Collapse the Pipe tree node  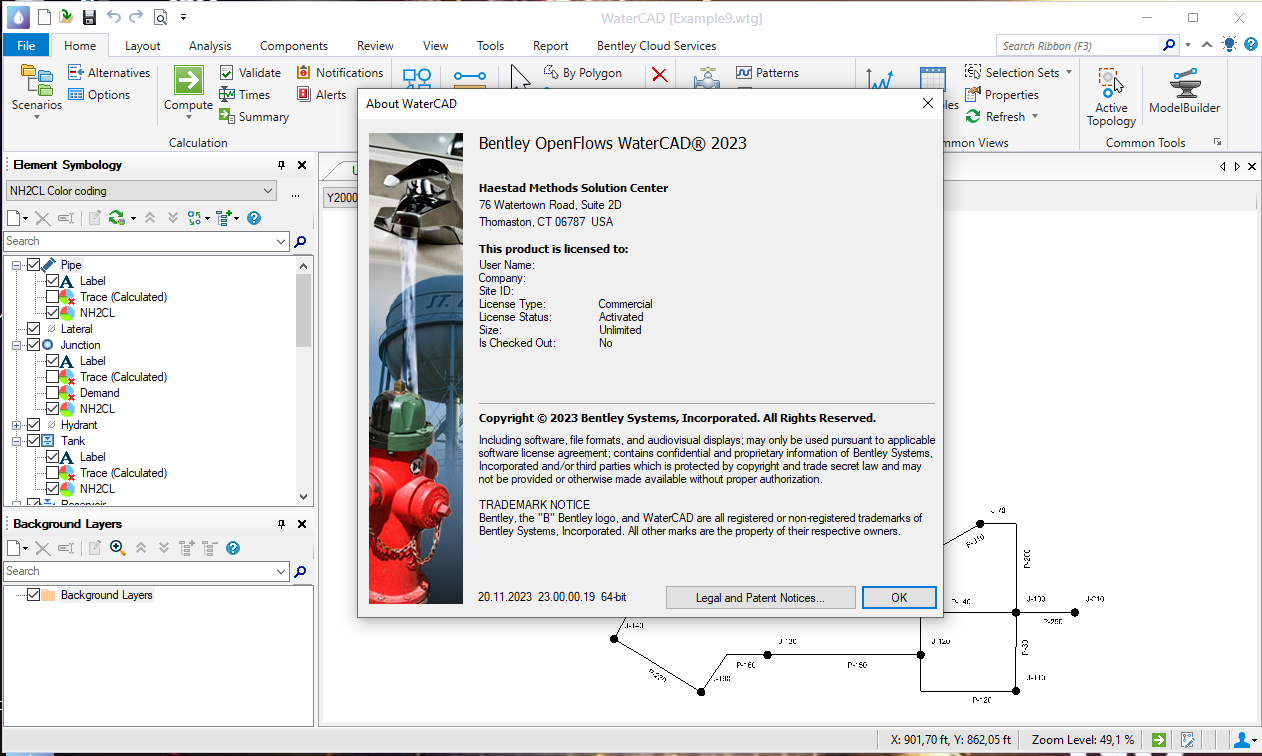(x=17, y=265)
